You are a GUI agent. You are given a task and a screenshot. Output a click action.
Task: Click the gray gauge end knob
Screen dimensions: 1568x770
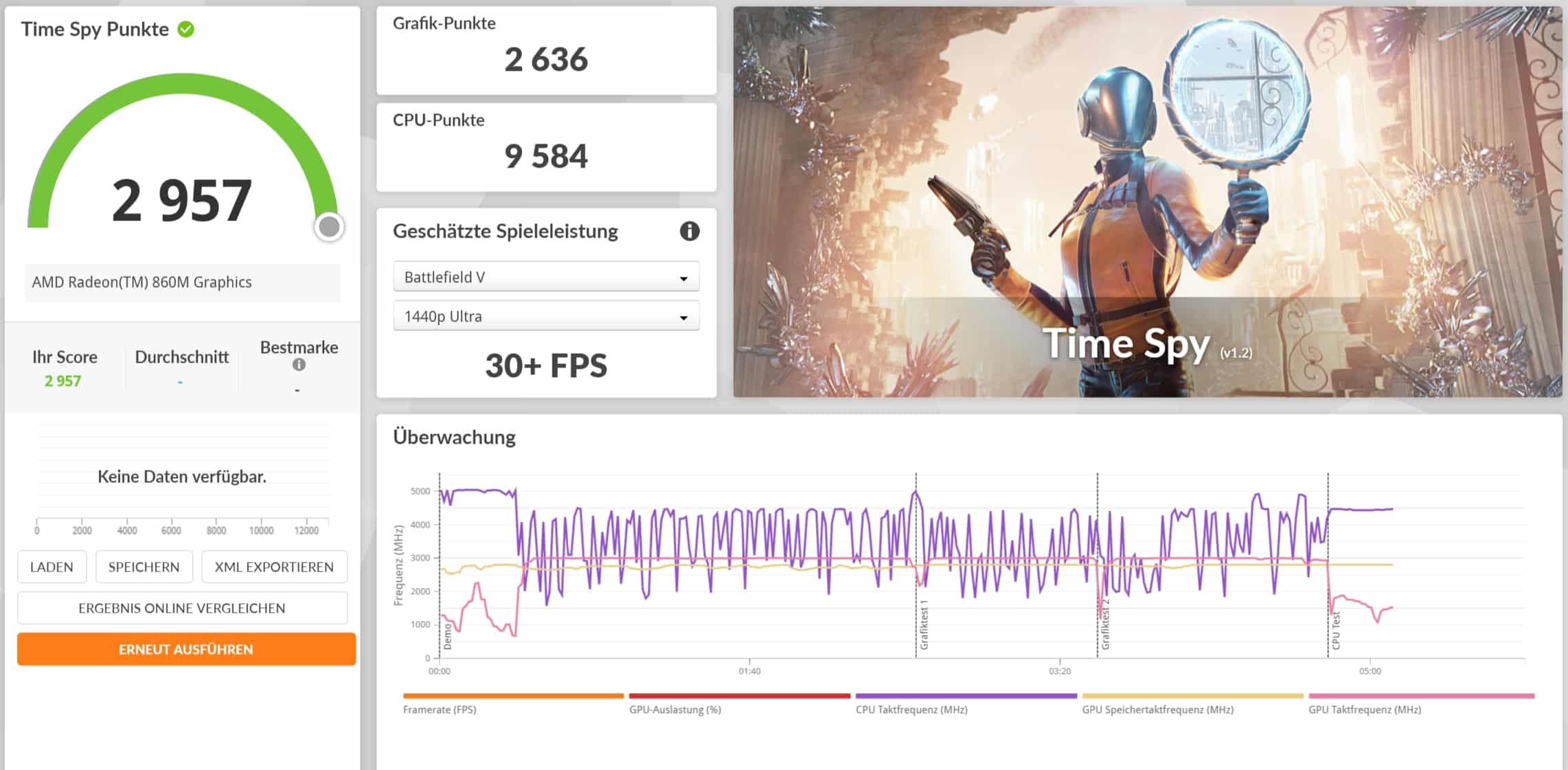pos(330,227)
